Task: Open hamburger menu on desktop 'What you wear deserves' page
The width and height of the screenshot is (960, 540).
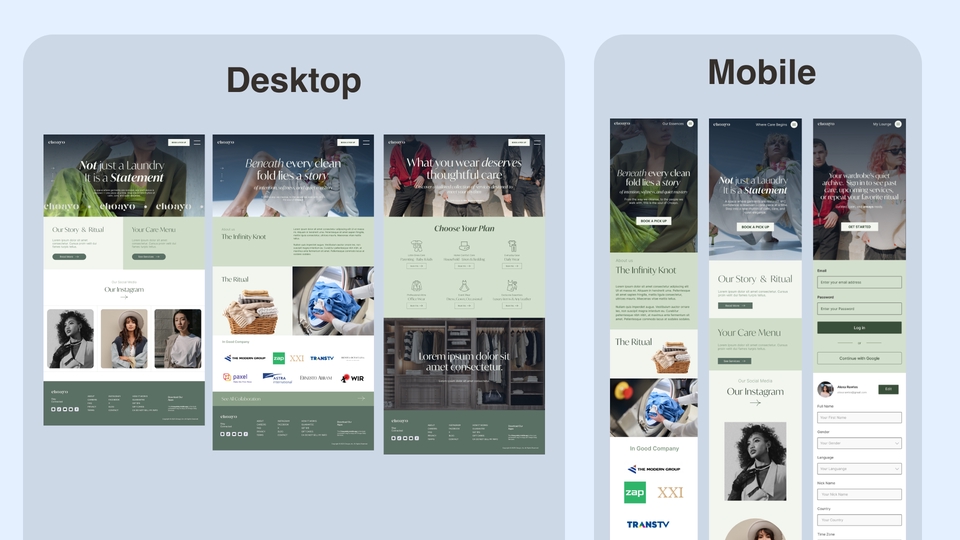Action: coord(537,142)
